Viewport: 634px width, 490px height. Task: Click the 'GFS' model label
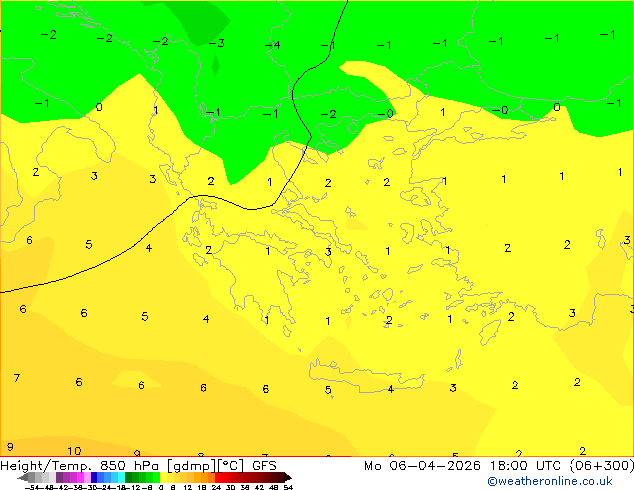coord(264,466)
